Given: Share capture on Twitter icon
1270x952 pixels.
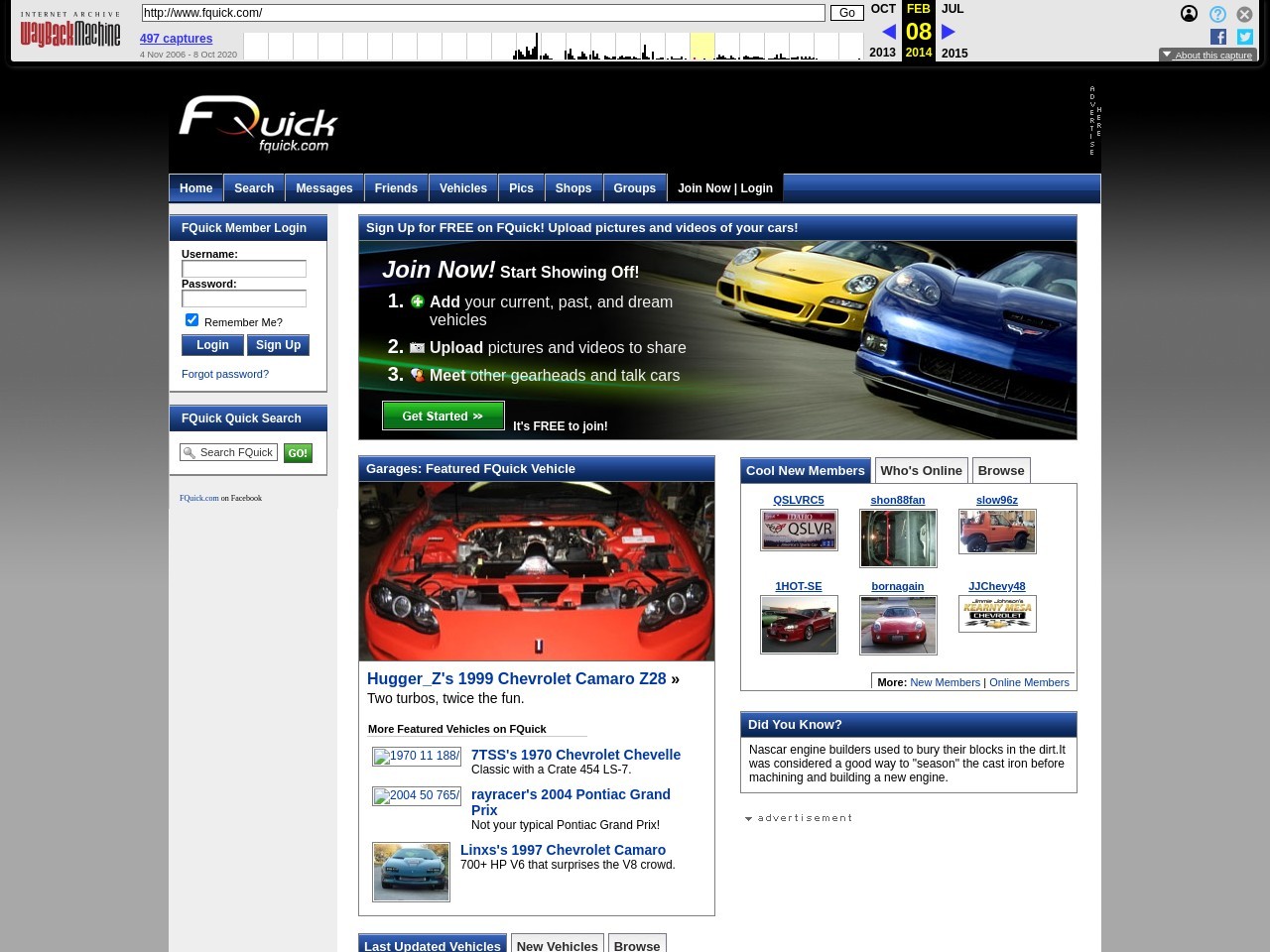Looking at the screenshot, I should point(1245,37).
